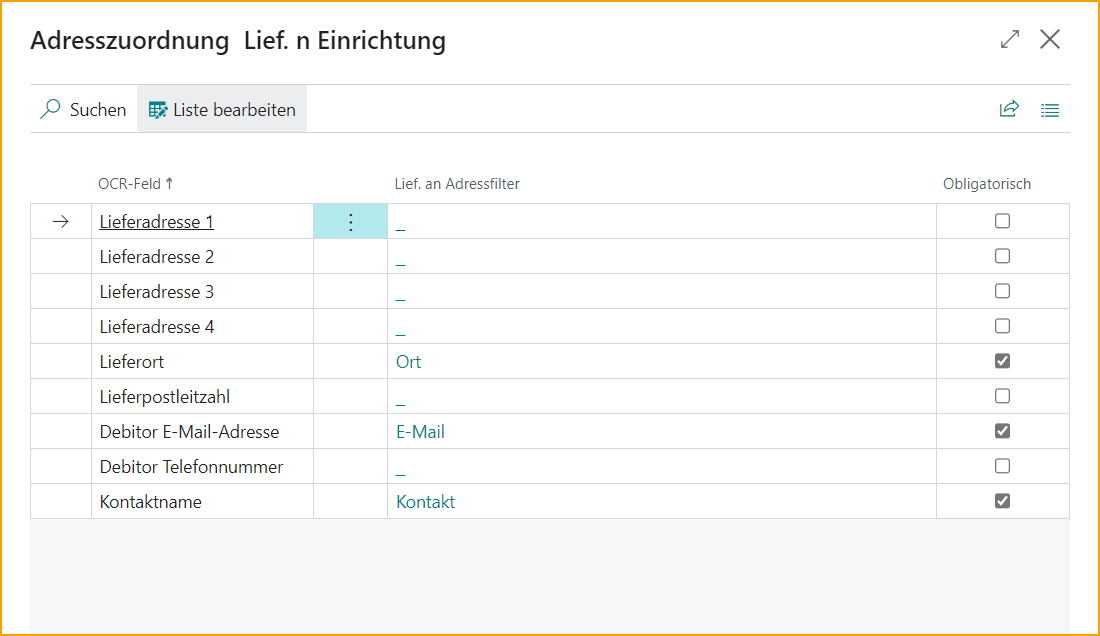The image size is (1100, 636).
Task: Enable the Obligatorisch checkbox for Lieferadresse 2
Action: click(1002, 256)
